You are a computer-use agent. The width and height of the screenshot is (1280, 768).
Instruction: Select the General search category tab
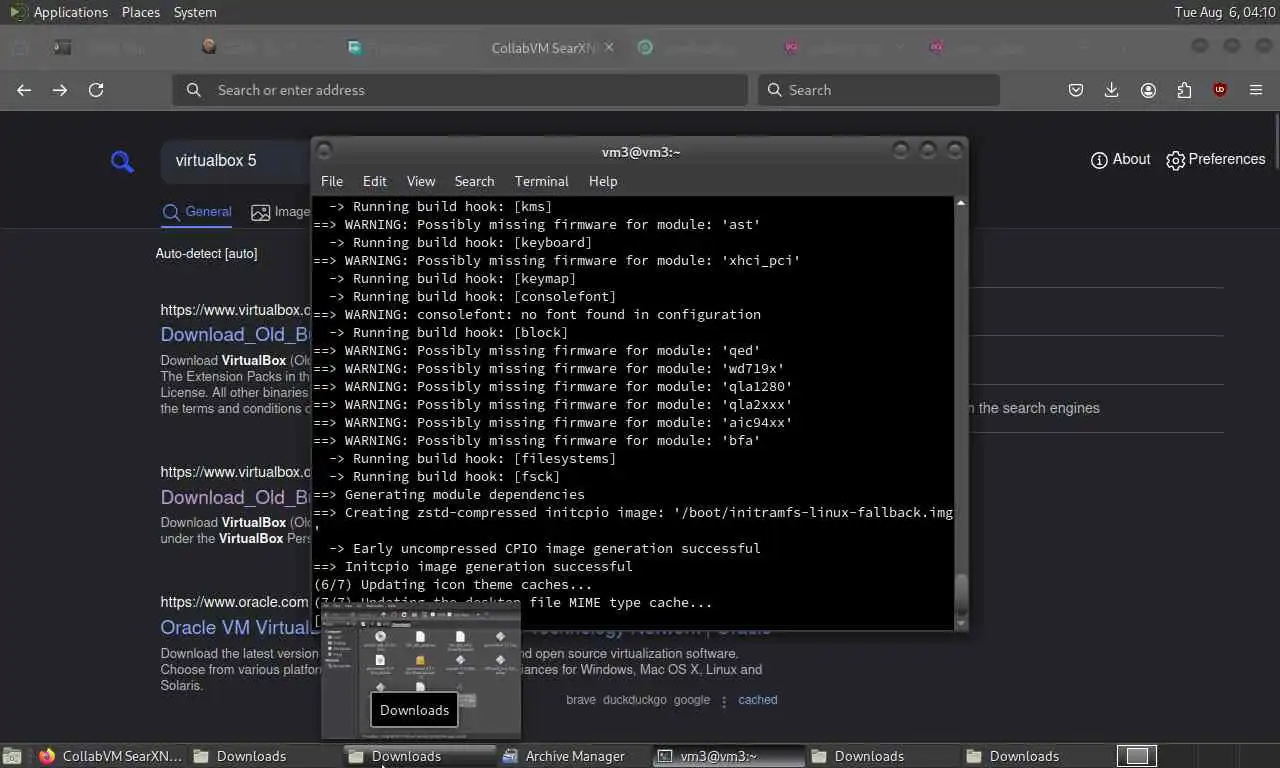click(x=197, y=212)
